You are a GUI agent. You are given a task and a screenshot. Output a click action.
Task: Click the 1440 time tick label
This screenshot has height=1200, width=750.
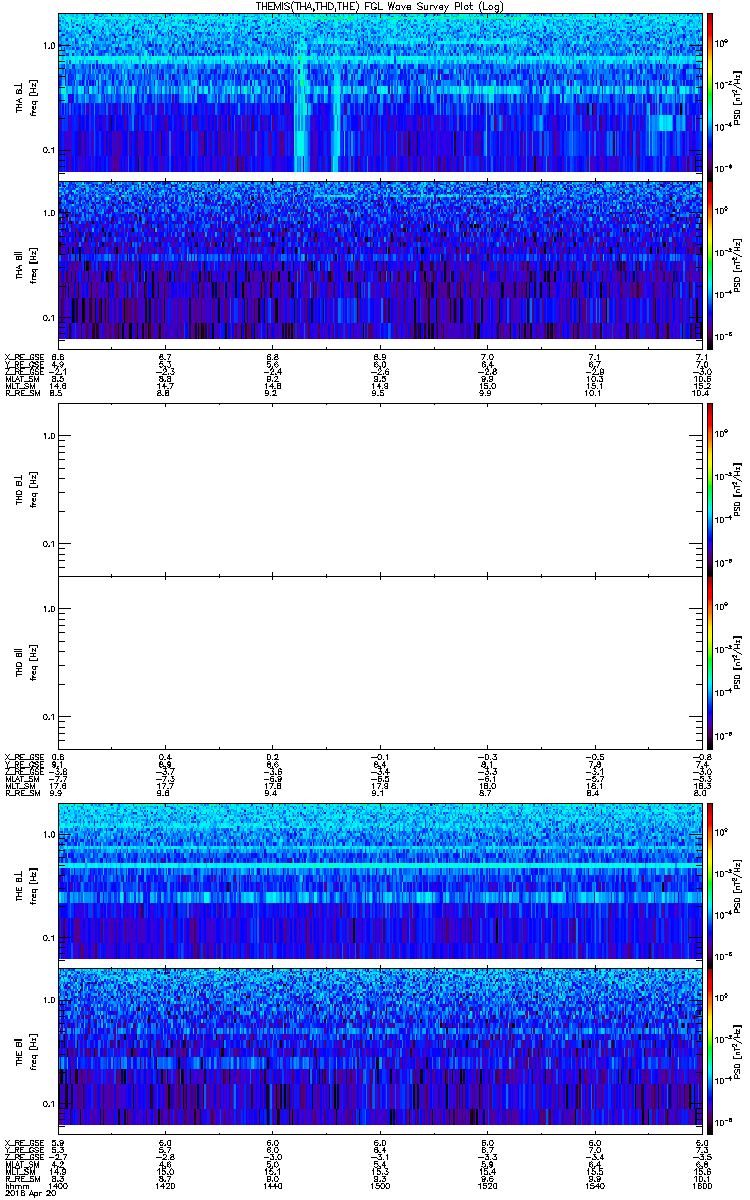tap(272, 1184)
